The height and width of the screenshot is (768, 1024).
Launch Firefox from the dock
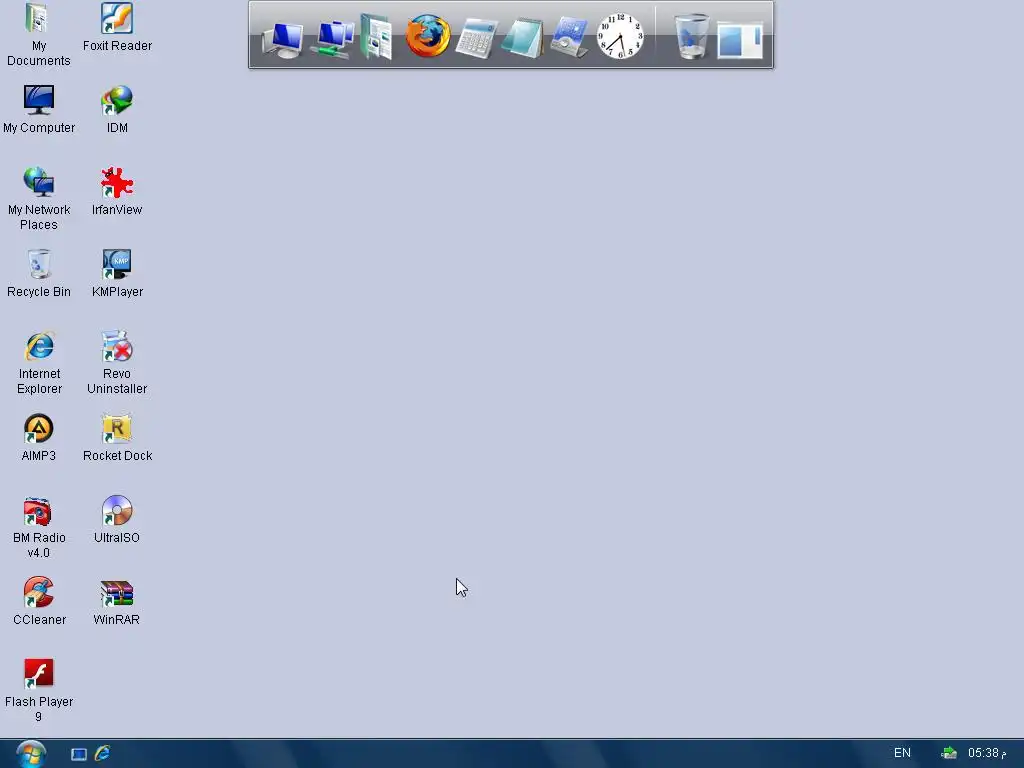coord(428,36)
